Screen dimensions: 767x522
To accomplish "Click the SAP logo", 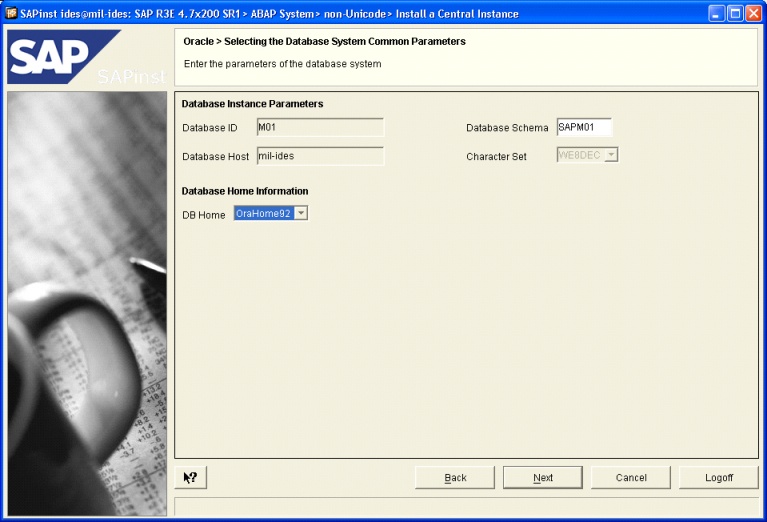I will (x=64, y=57).
